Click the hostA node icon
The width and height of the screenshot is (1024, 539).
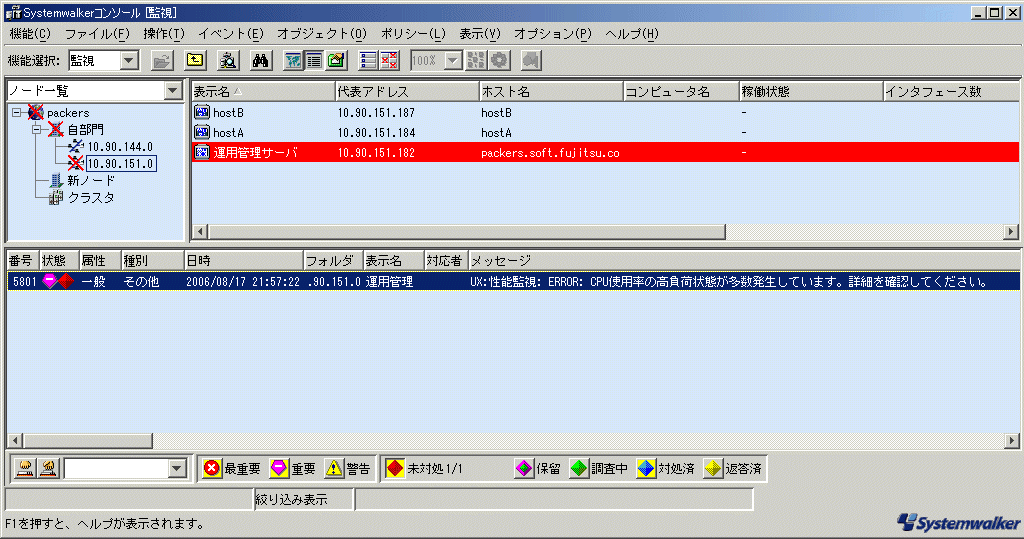pos(202,133)
